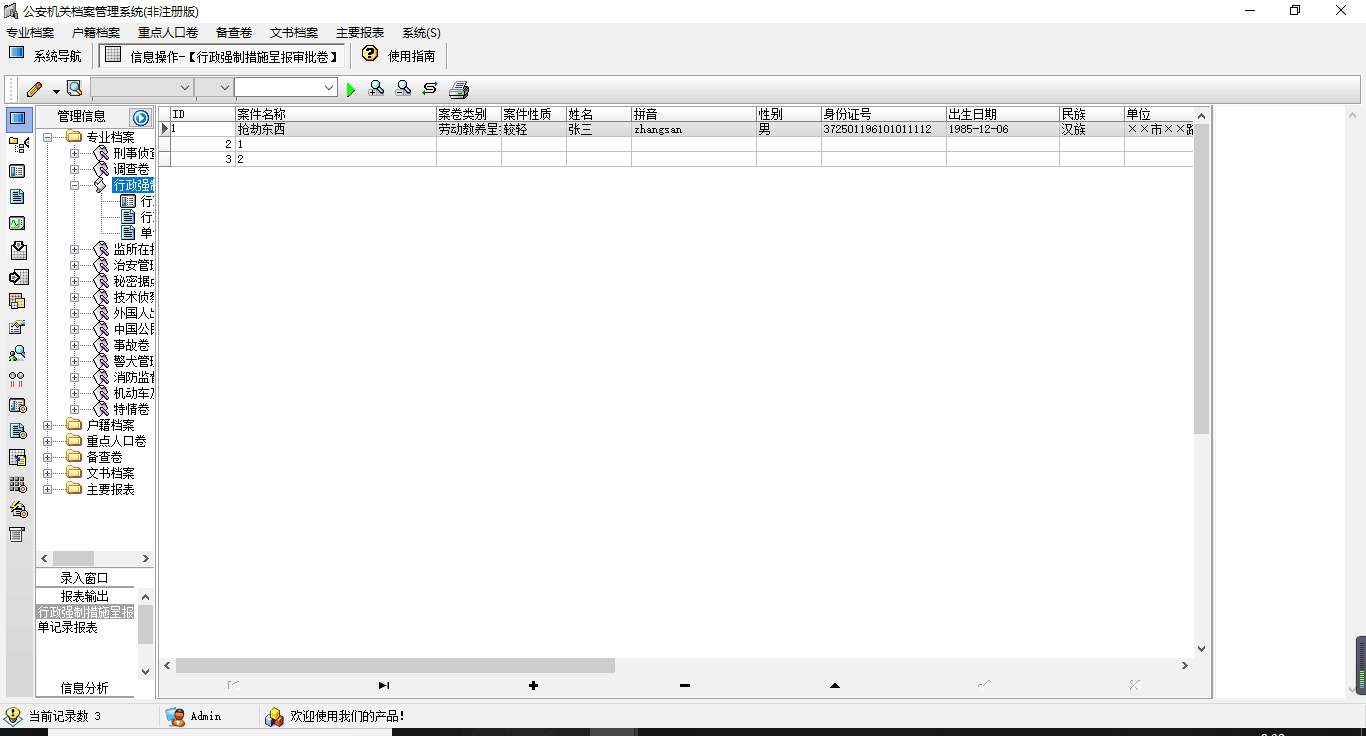Click the 案件名称 column header
The width and height of the screenshot is (1366, 736).
[x=336, y=114]
